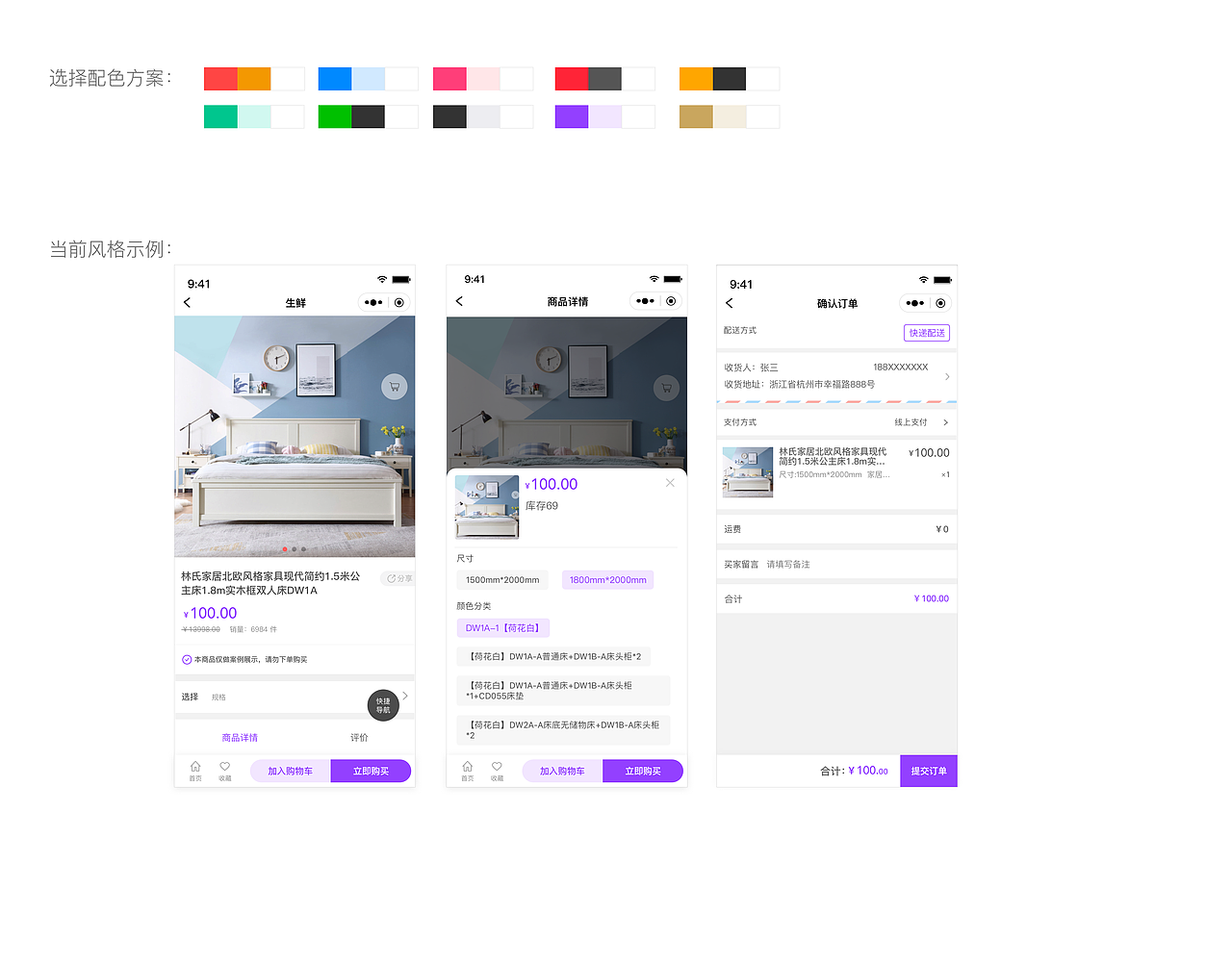Image resolution: width=1232 pixels, height=964 pixels.
Task: Tap the 库存69 stock text
Action: [542, 506]
